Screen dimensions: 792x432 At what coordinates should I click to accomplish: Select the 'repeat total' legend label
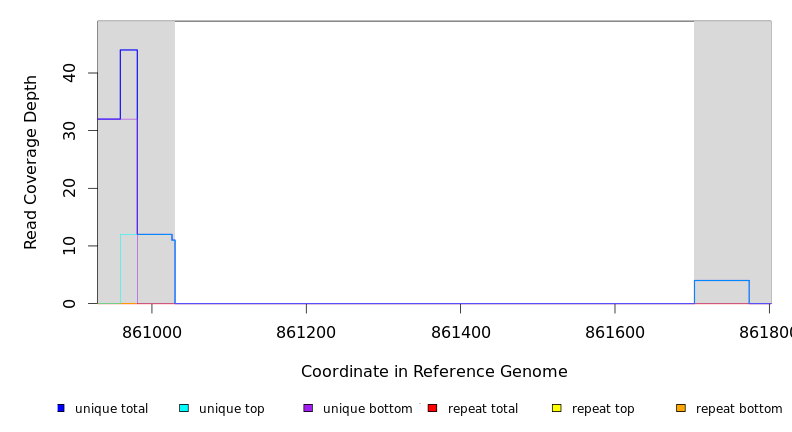pyautogui.click(x=483, y=409)
